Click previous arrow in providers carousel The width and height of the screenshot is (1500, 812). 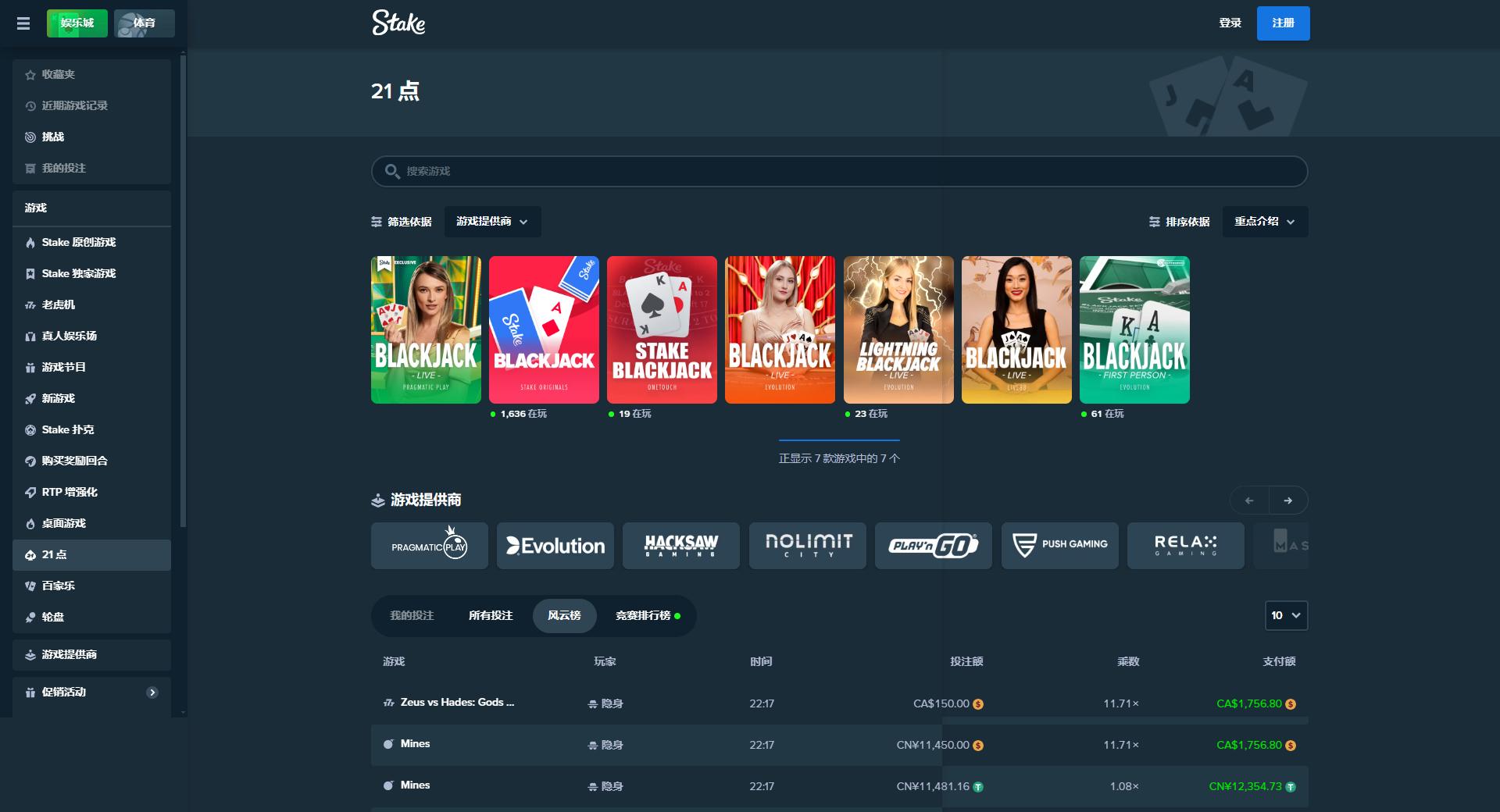(x=1249, y=500)
